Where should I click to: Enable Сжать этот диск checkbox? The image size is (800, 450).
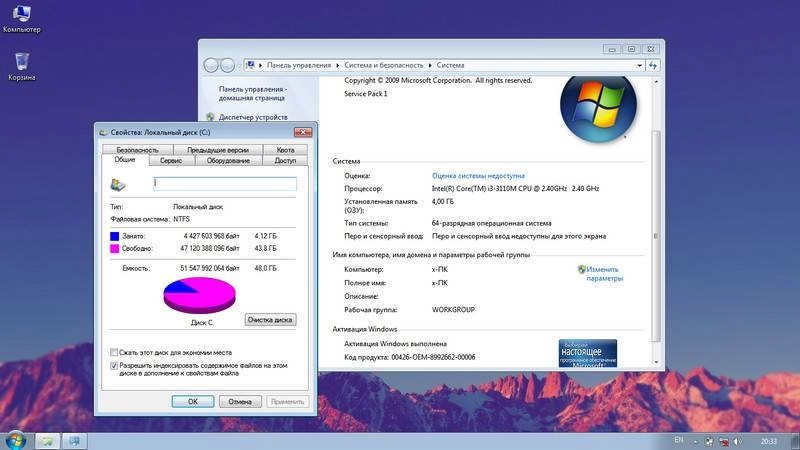(114, 353)
